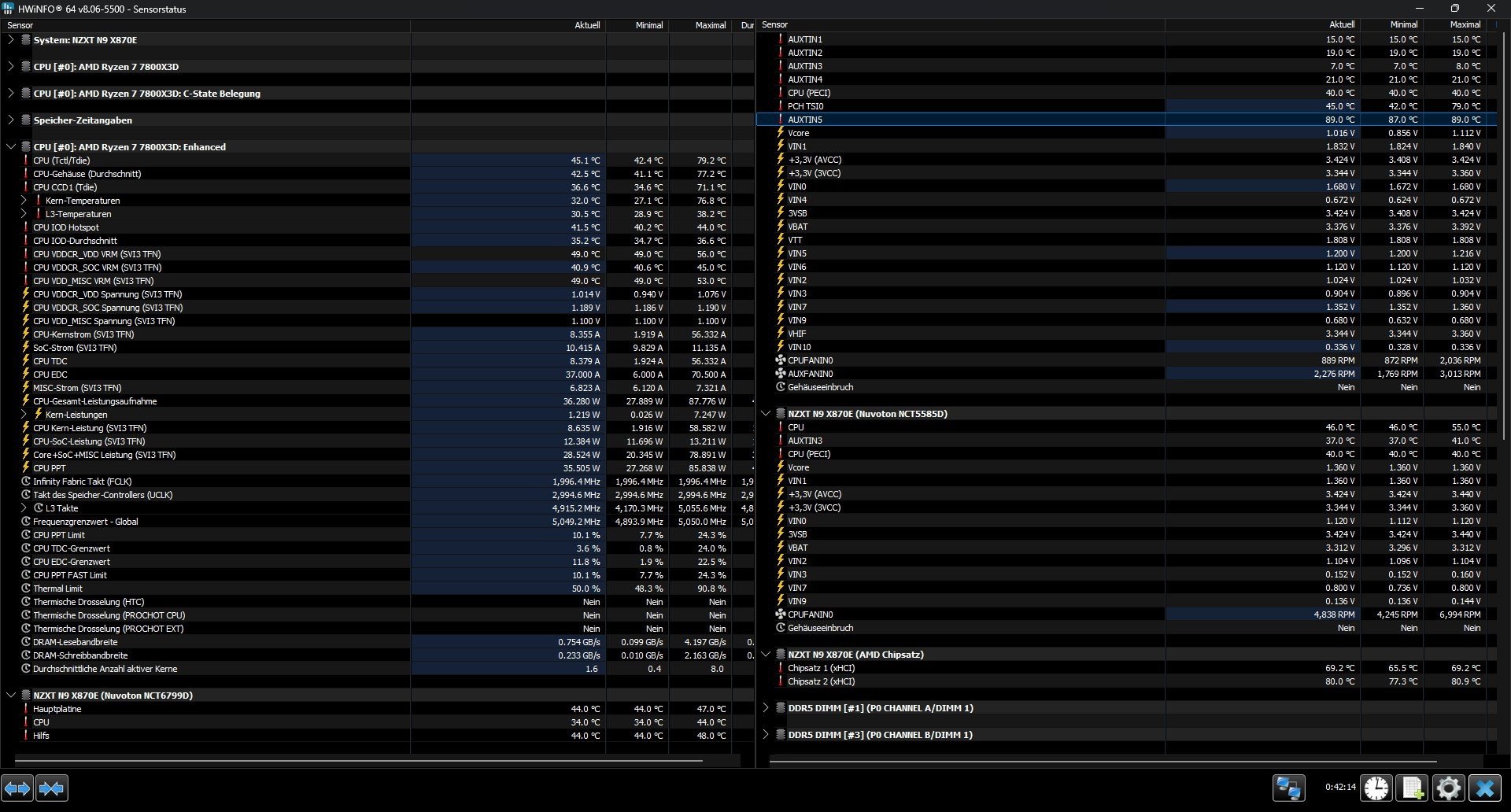Expand System: NZXT N9 X870E group
Image resolution: width=1511 pixels, height=812 pixels.
[11, 40]
